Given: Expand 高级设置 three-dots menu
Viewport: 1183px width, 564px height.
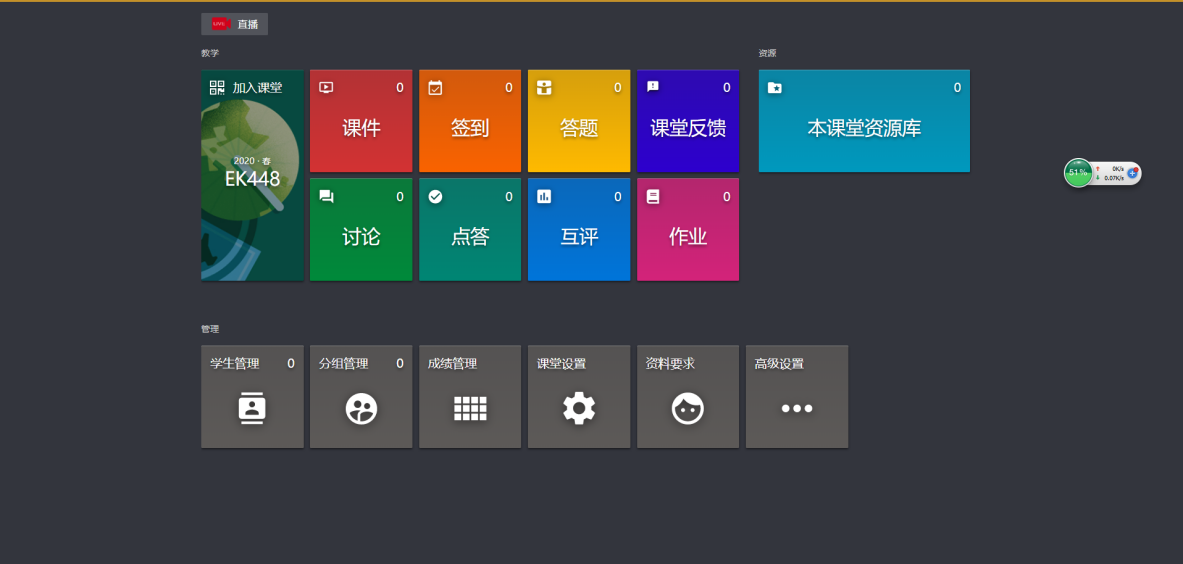Looking at the screenshot, I should (797, 408).
